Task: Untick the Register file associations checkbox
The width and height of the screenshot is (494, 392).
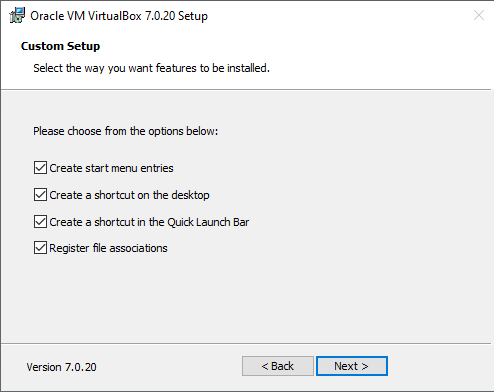Action: (x=40, y=248)
